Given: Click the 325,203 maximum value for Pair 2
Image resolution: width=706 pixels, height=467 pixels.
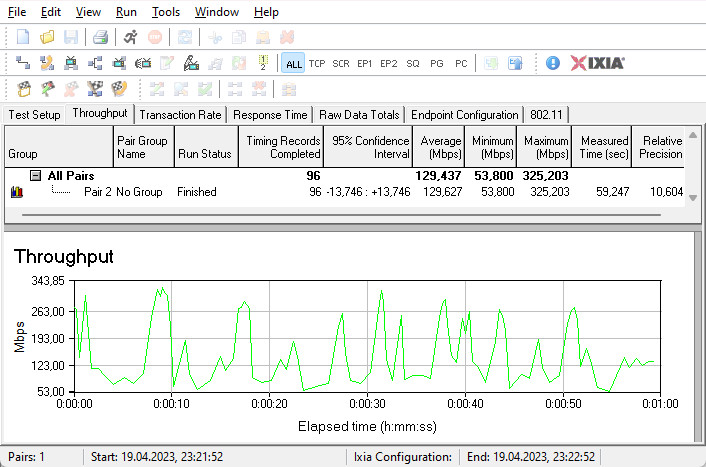Looking at the screenshot, I should pos(550,192).
